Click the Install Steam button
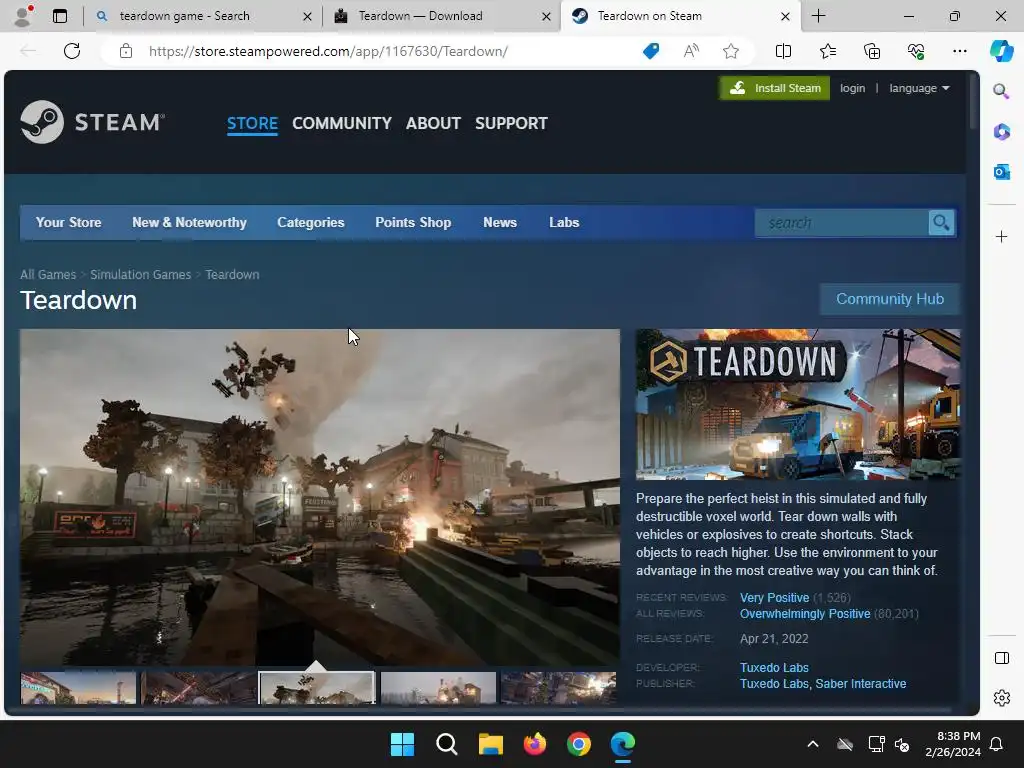Screen dimensions: 1024x768 tap(775, 88)
